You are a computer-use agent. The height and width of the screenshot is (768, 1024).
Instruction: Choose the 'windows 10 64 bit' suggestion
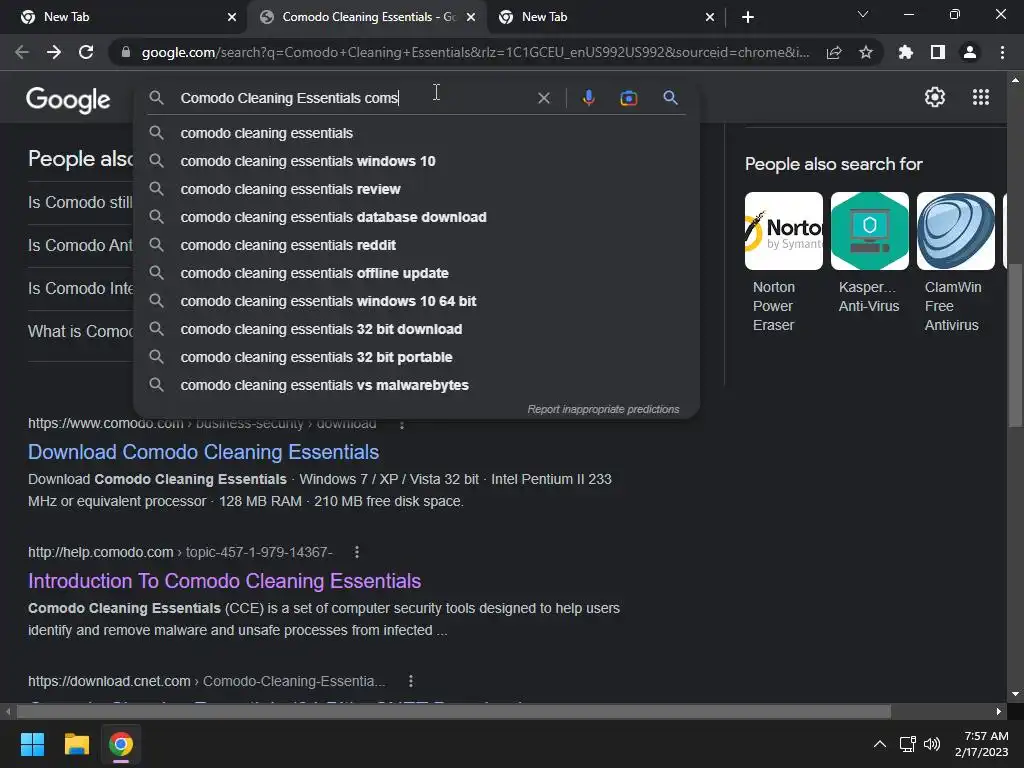point(416,302)
